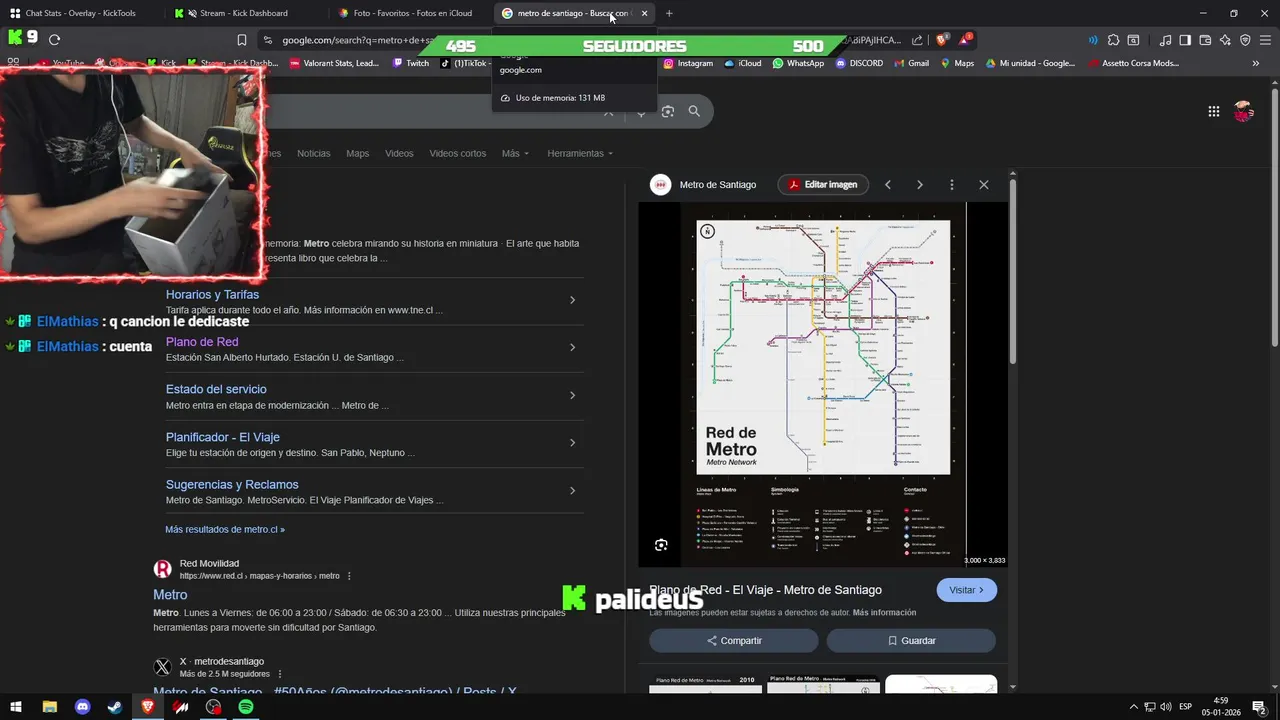Viewport: 1280px width, 720px height.
Task: Expand chevron beside Plano de Red
Action: pyautogui.click(x=572, y=347)
